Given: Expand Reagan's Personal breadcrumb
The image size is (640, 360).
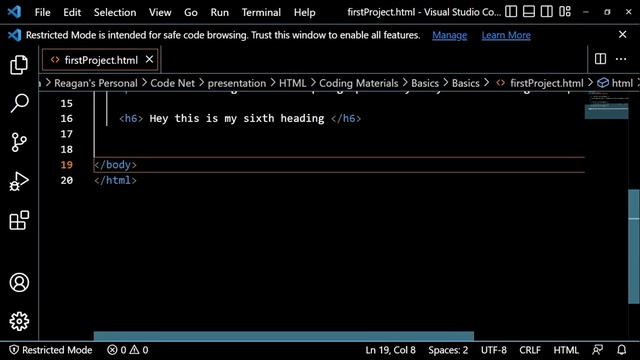Looking at the screenshot, I should tap(96, 83).
